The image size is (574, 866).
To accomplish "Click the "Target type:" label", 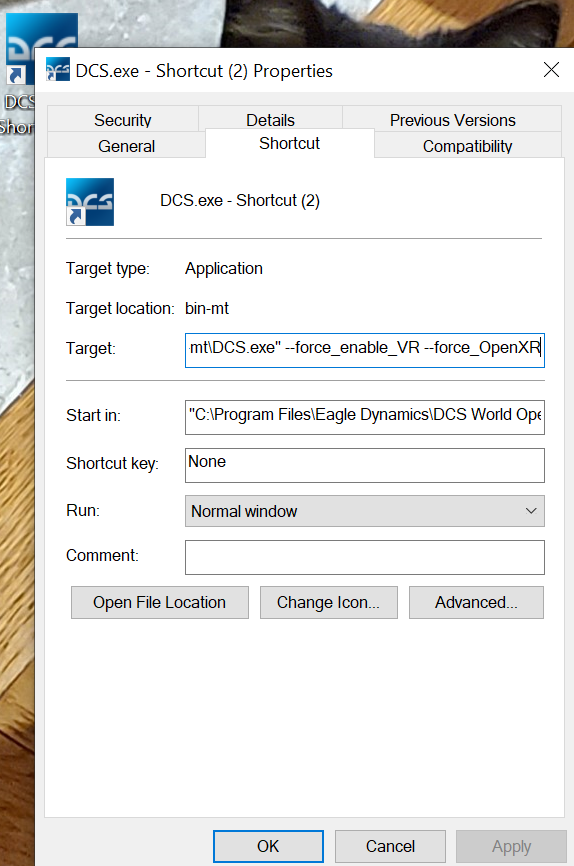I will (x=108, y=268).
